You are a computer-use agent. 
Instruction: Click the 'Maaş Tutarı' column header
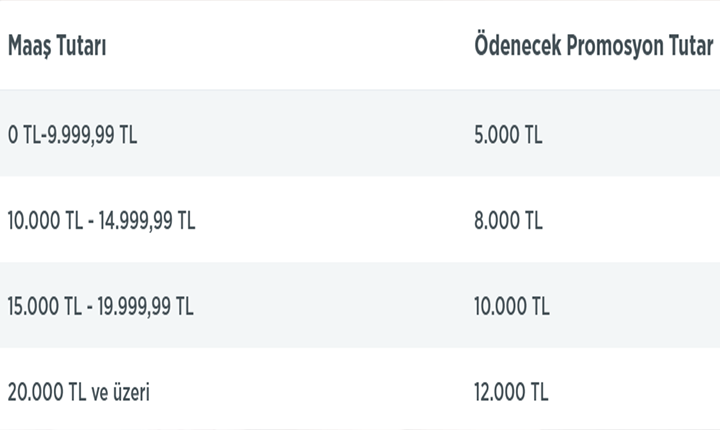(x=59, y=47)
